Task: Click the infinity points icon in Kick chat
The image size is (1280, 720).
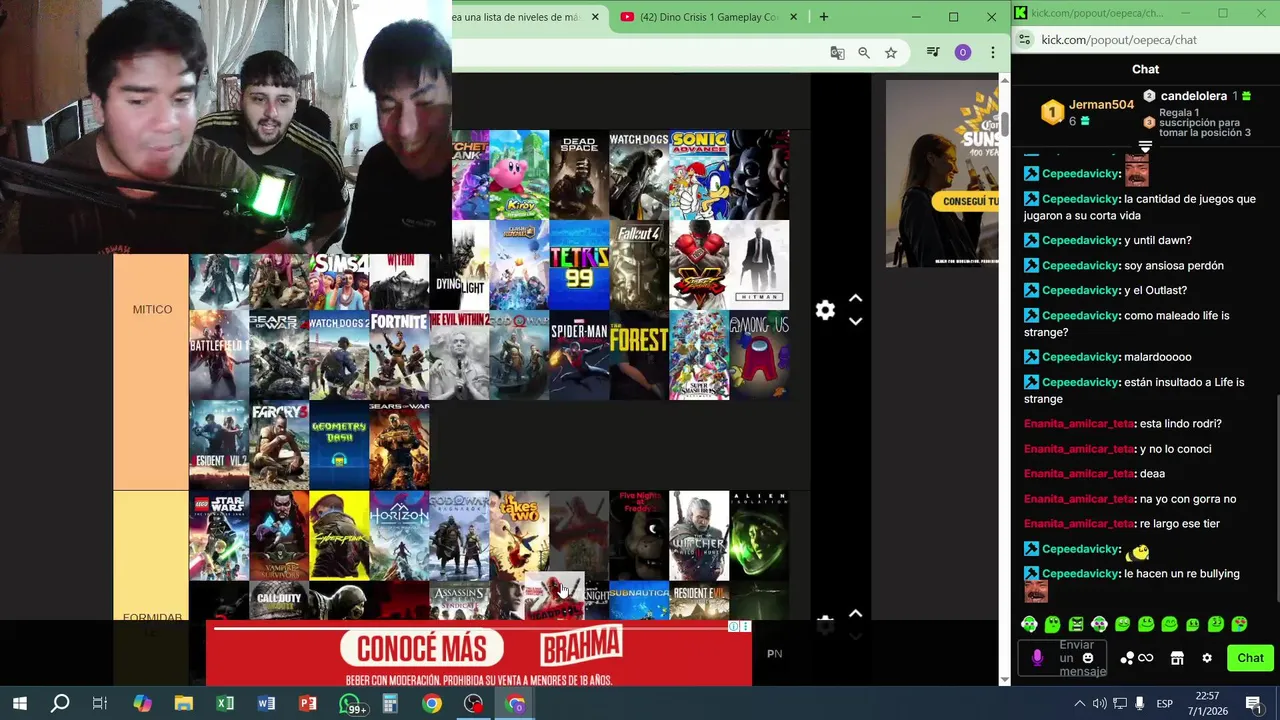Action: (1146, 658)
